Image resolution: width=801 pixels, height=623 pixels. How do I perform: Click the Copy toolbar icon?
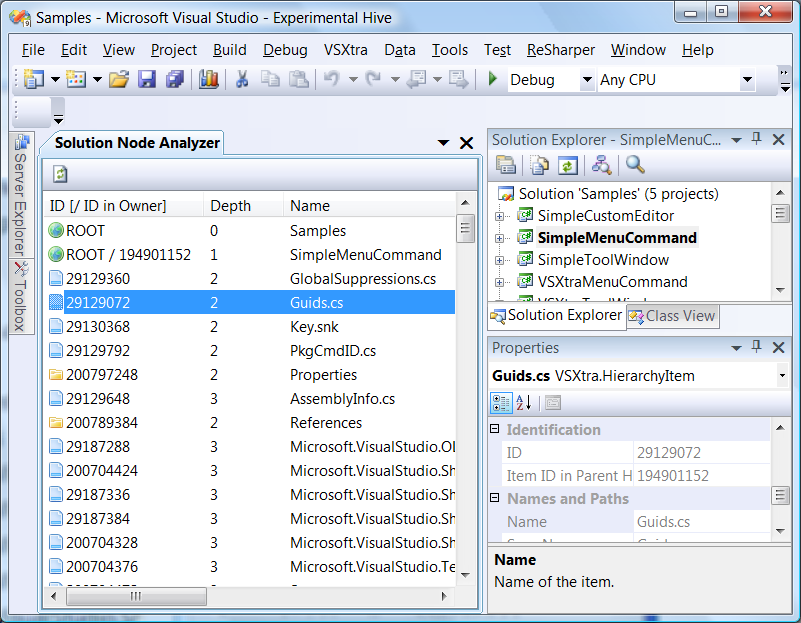(x=270, y=79)
